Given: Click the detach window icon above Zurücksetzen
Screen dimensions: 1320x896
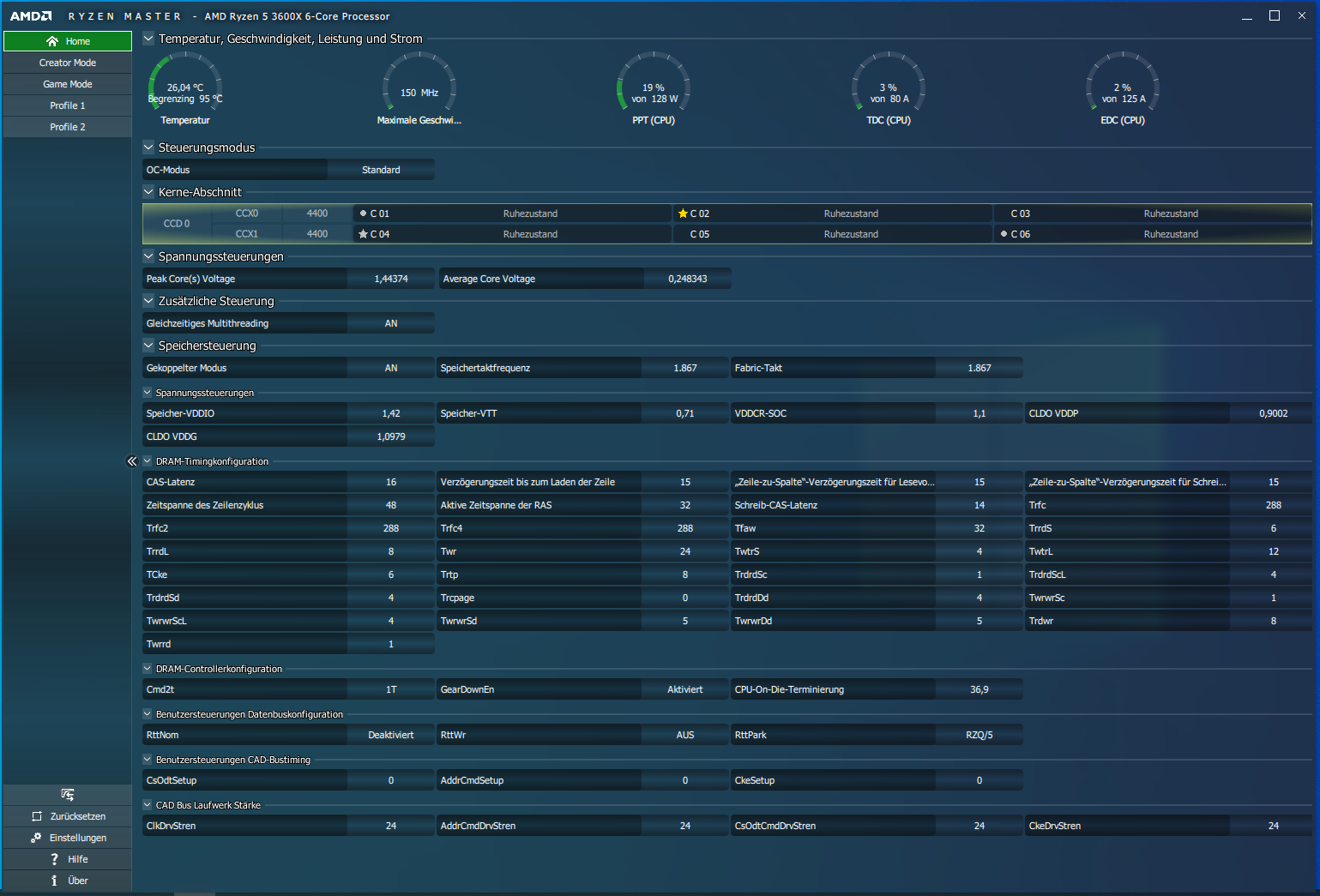Looking at the screenshot, I should click(68, 795).
